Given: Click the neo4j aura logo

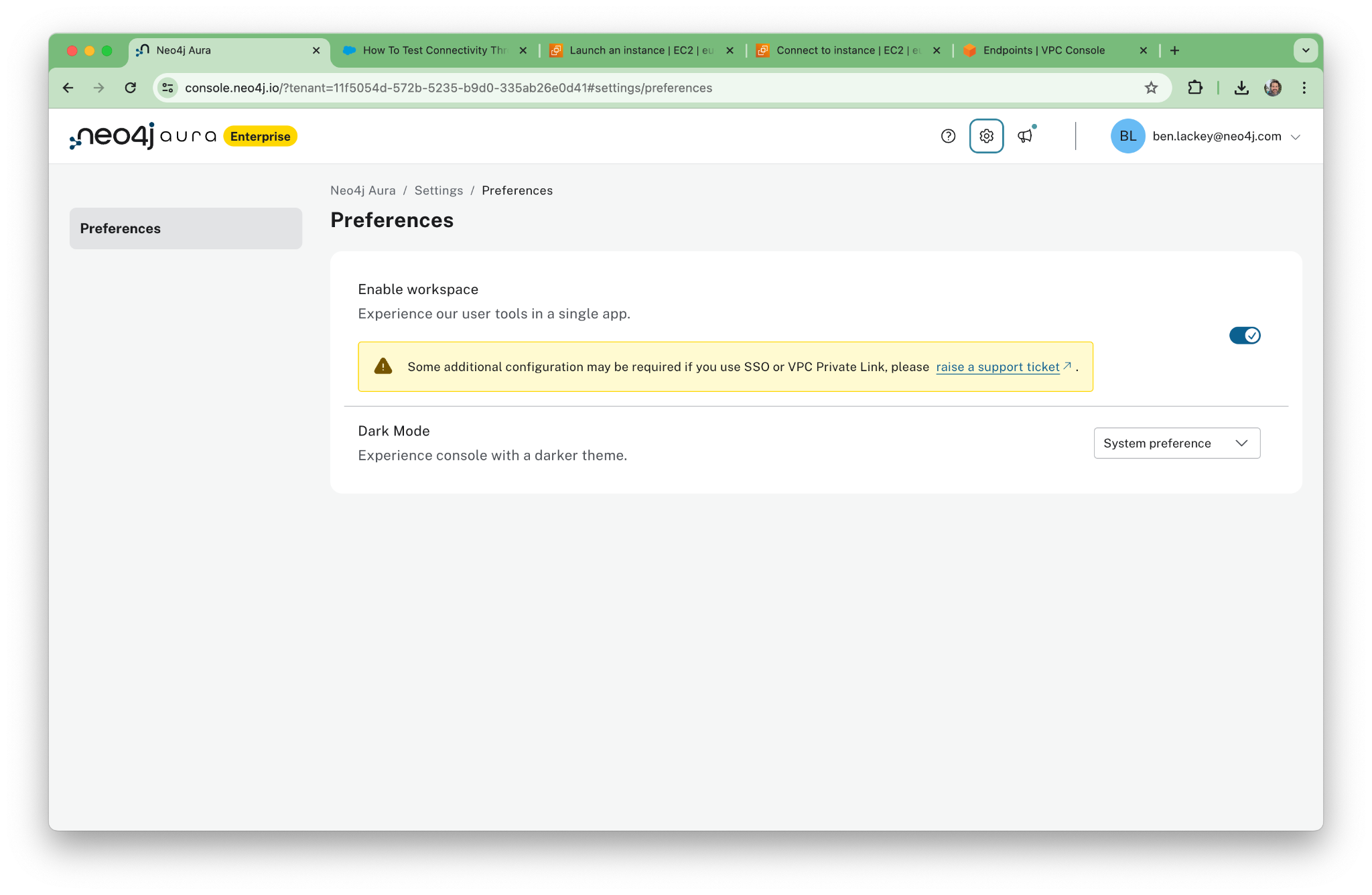Looking at the screenshot, I should pos(143,136).
